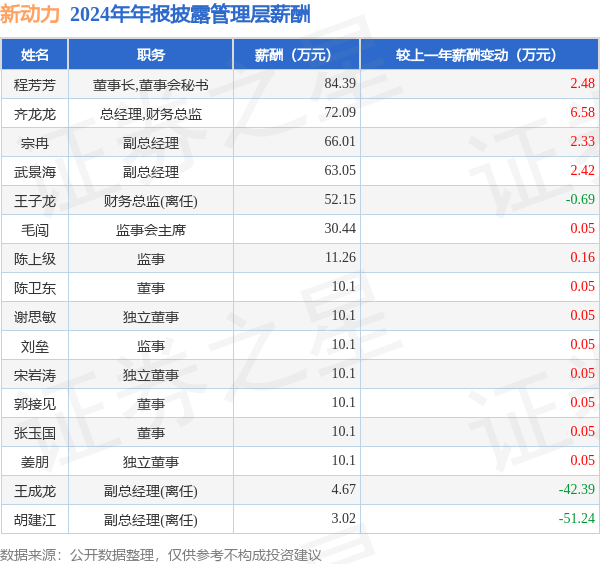
Task: Click the salary value 84.39
Action: [340, 83]
